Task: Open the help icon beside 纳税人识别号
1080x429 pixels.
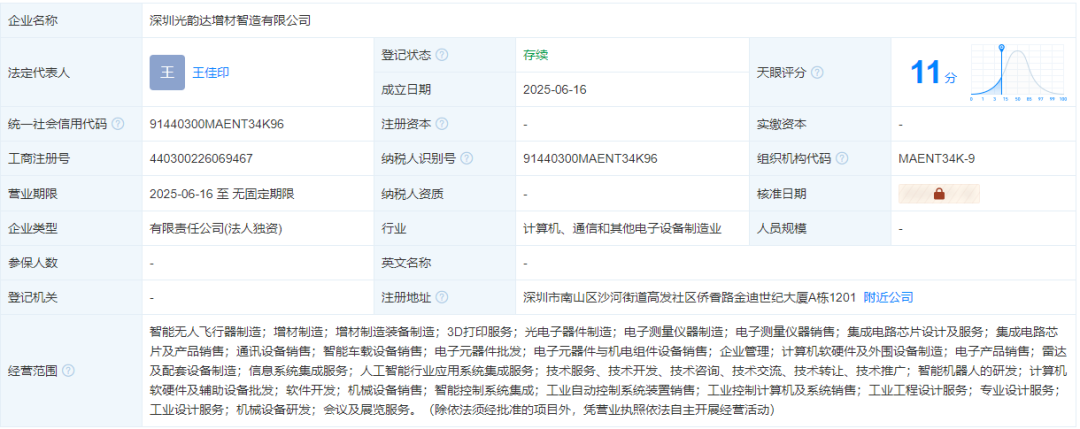Action: click(x=466, y=159)
